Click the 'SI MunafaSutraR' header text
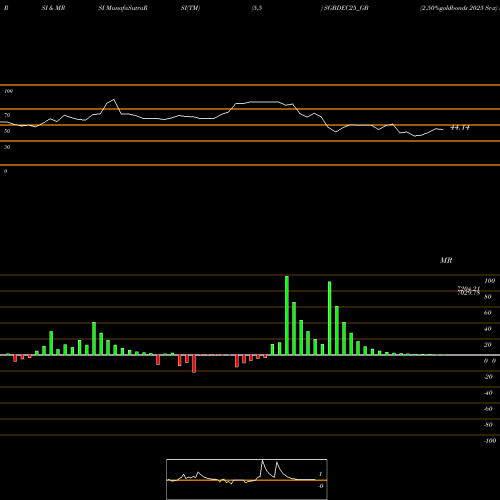This screenshot has width=500, height=500. tap(123, 8)
